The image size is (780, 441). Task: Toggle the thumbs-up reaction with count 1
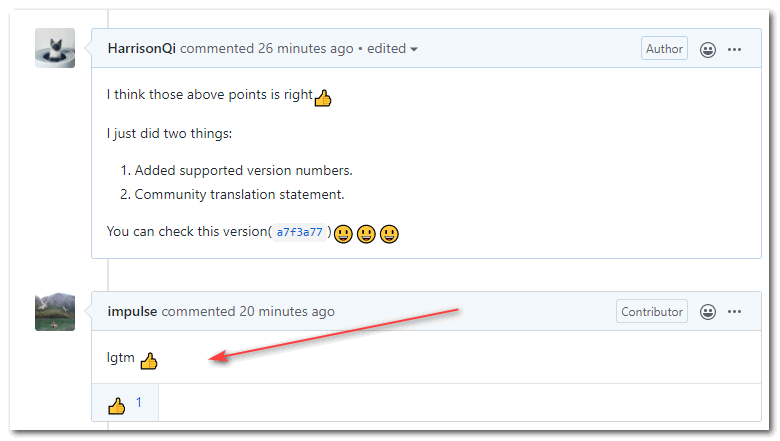125,404
